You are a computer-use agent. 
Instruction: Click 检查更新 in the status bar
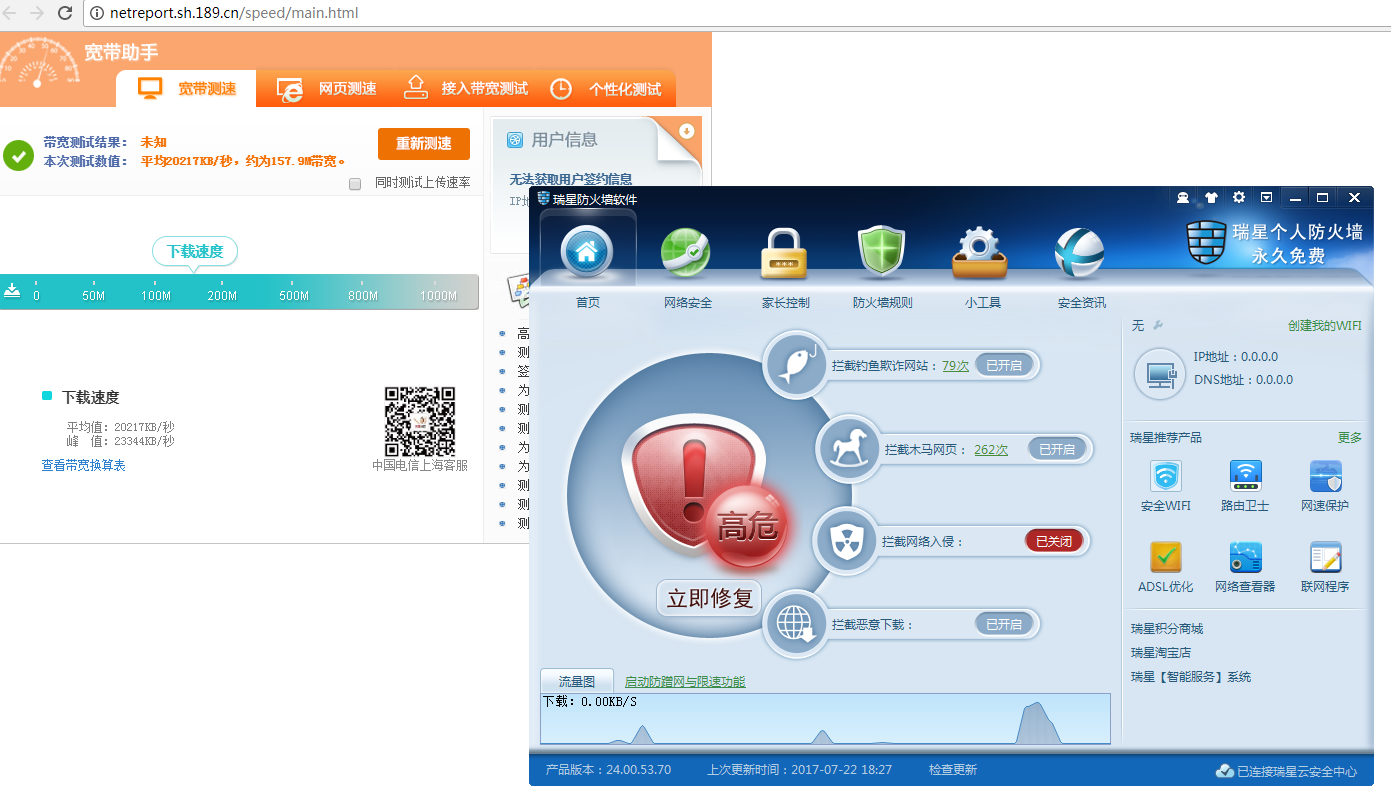click(x=953, y=769)
